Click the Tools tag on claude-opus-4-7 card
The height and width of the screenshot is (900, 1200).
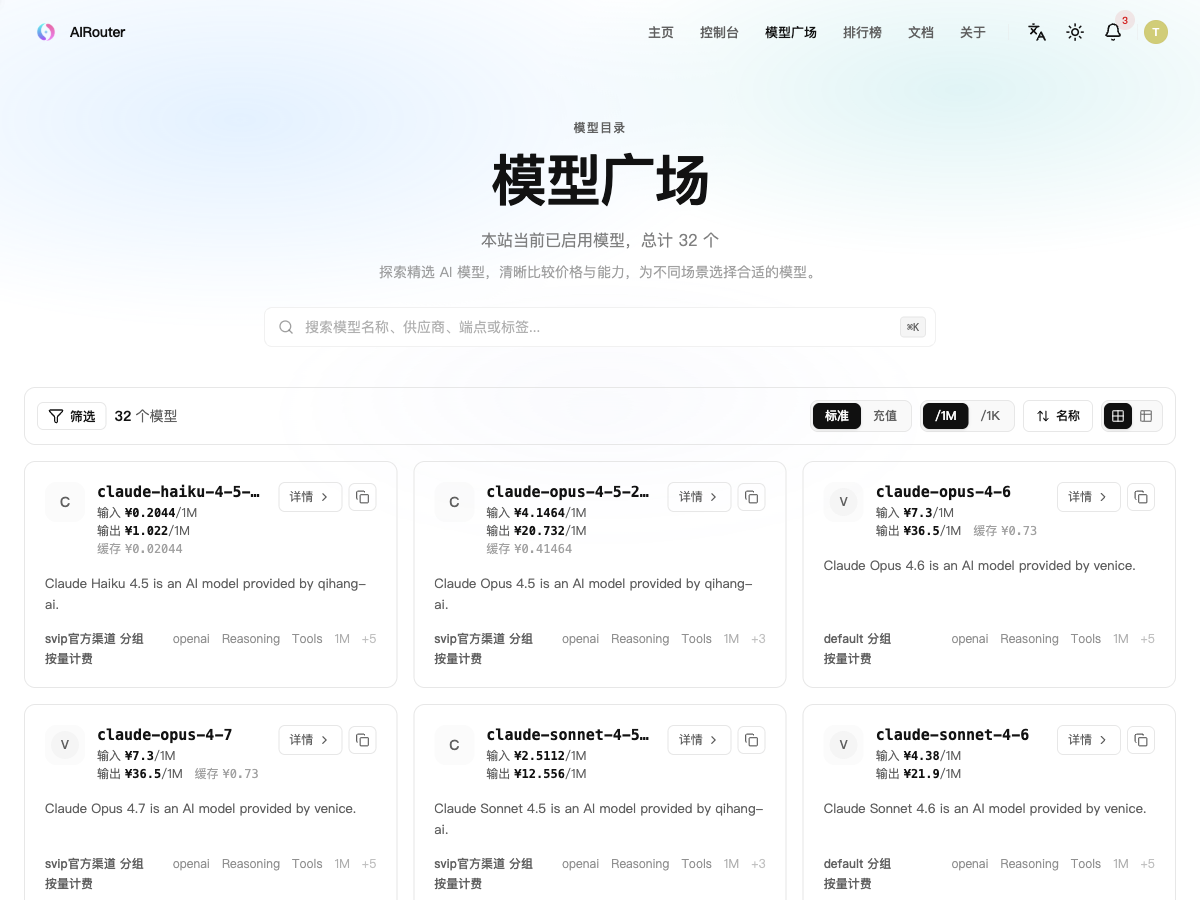click(307, 864)
